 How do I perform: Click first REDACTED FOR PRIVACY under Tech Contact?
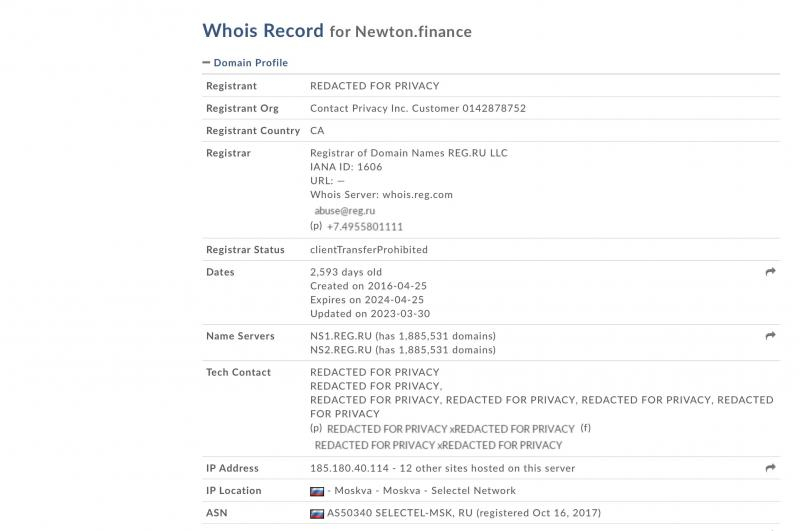point(374,372)
